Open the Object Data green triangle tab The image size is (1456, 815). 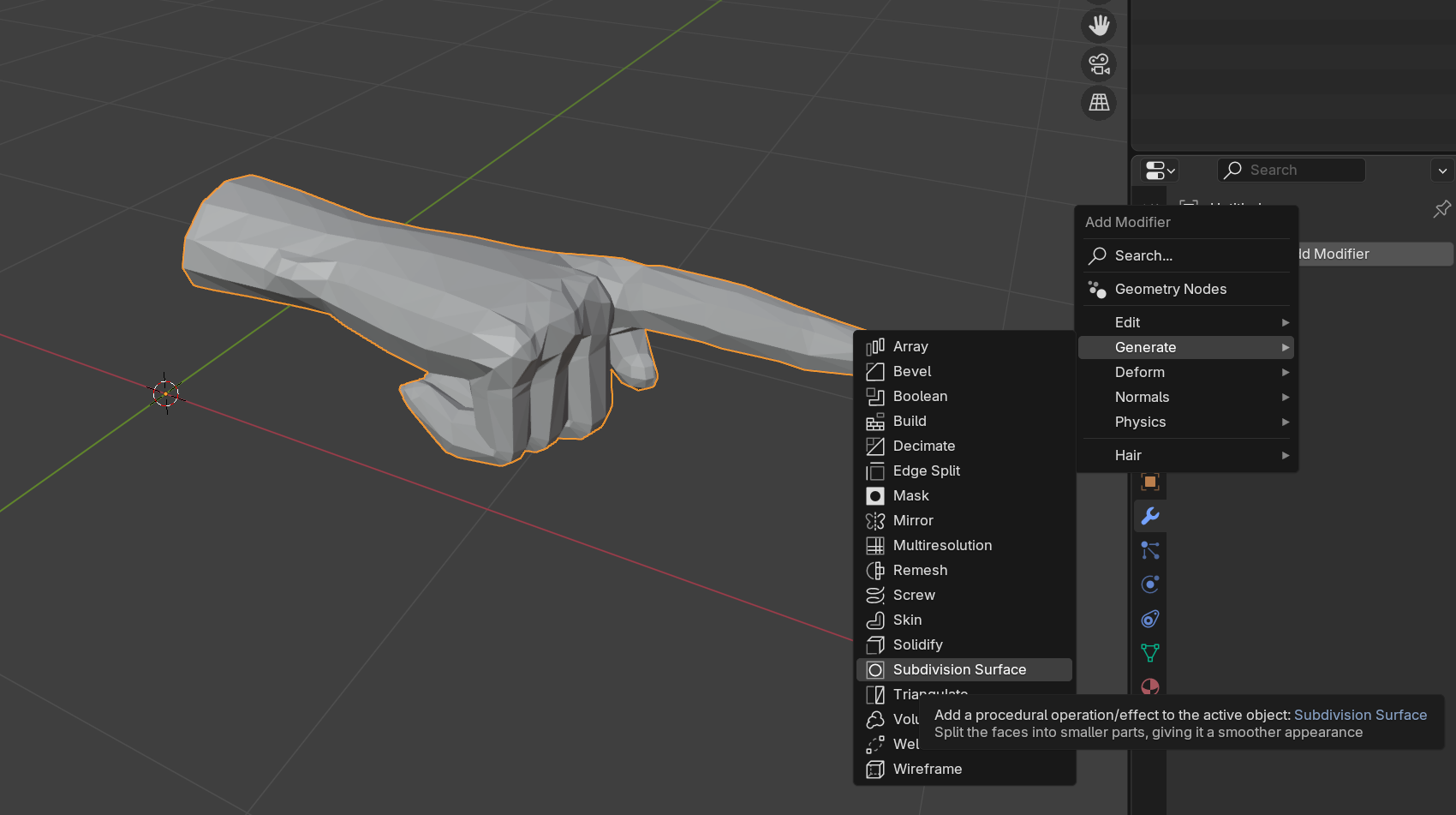(1150, 653)
